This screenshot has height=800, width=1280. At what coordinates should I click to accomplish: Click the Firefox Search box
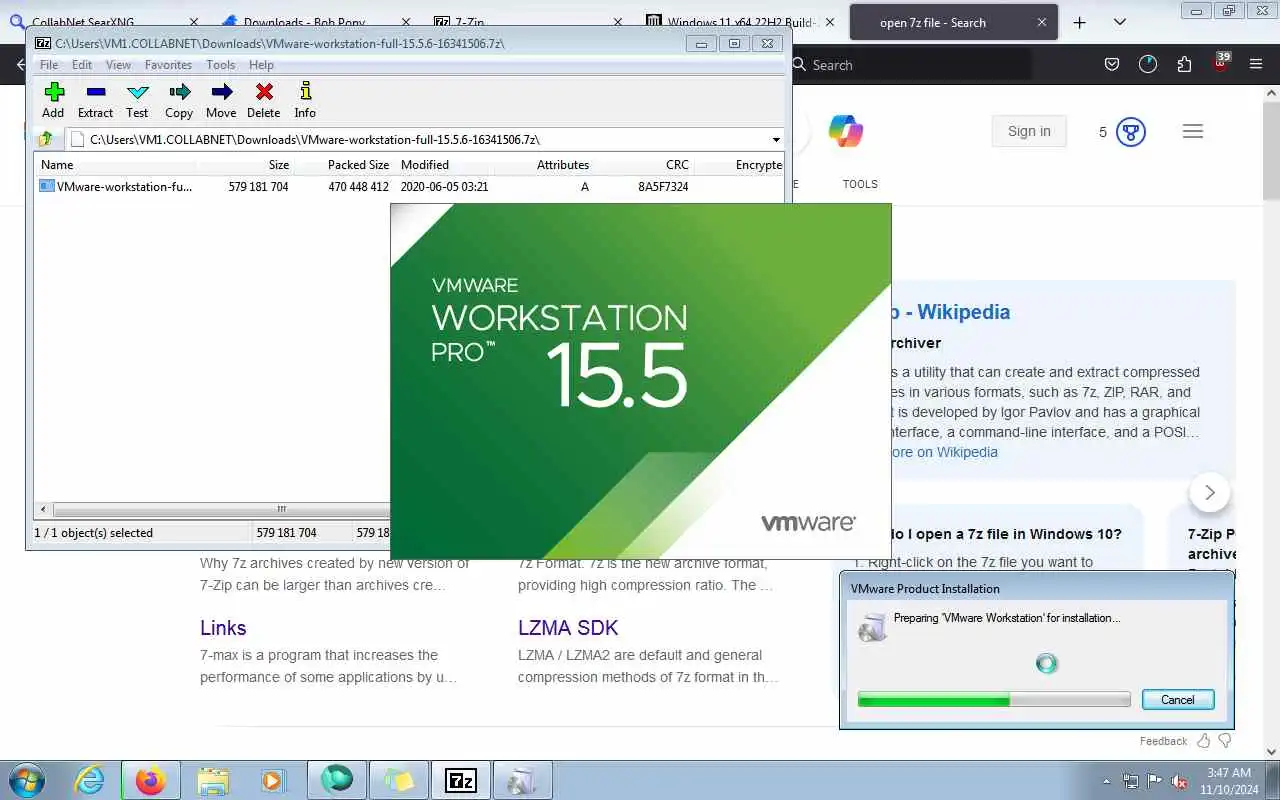[x=910, y=65]
